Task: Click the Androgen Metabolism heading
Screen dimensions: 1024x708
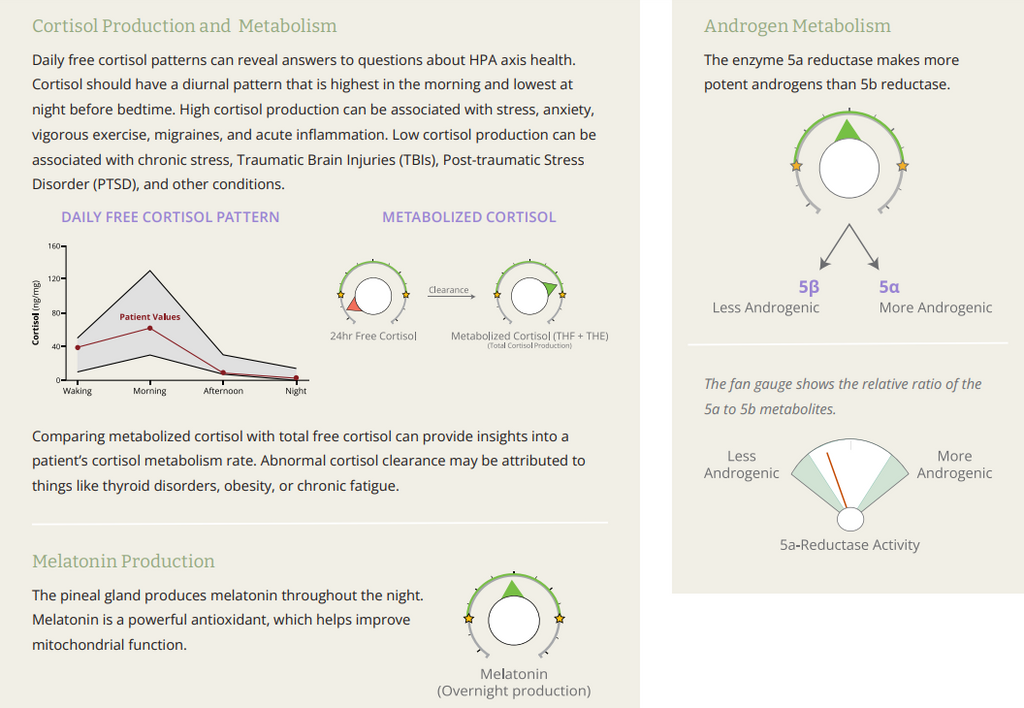Action: point(797,26)
